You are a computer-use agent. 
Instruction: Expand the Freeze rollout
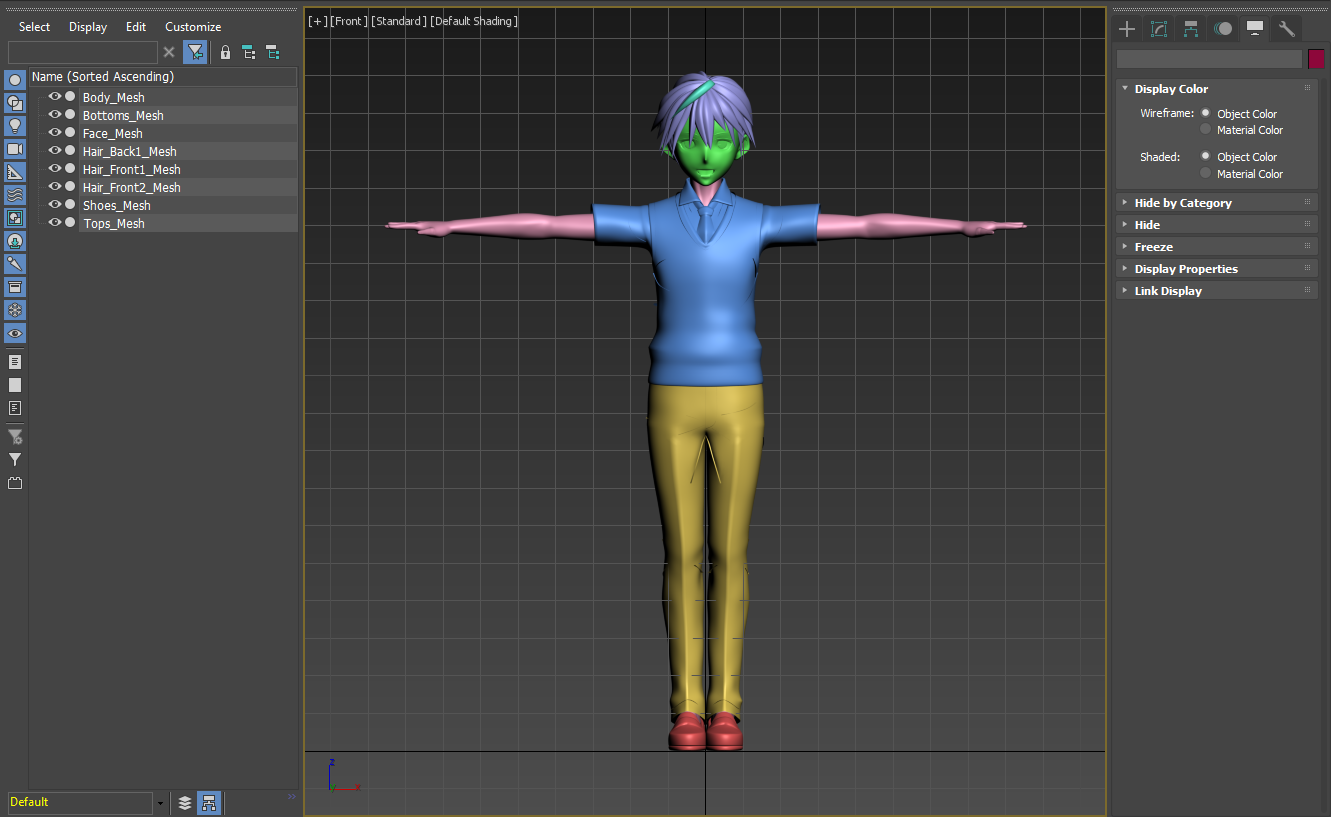click(1153, 247)
